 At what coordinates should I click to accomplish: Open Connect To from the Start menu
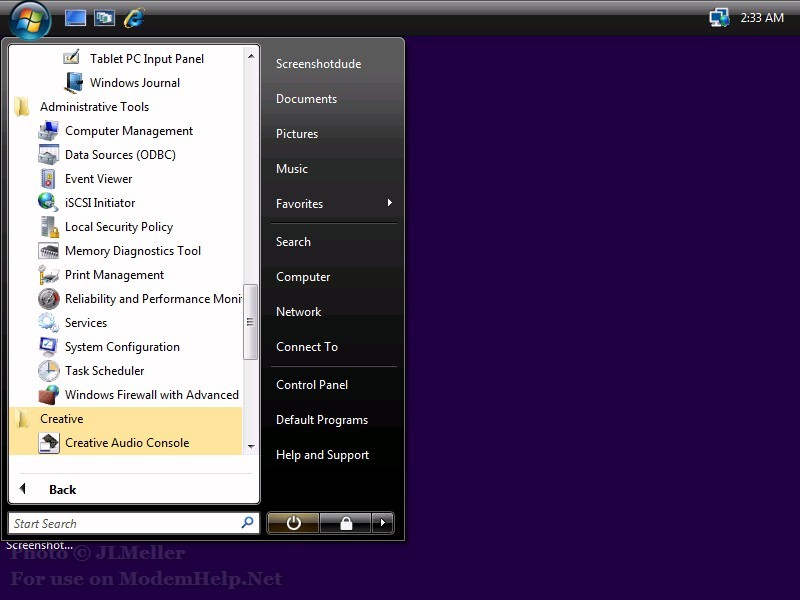pyautogui.click(x=307, y=347)
